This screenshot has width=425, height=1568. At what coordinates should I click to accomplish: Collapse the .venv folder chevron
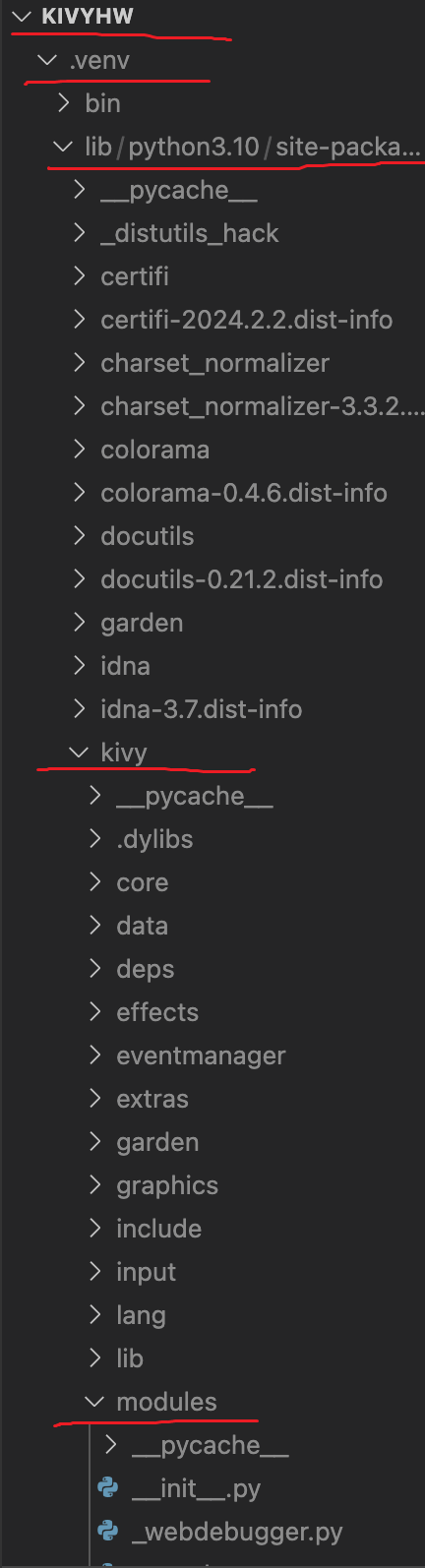coord(46,60)
